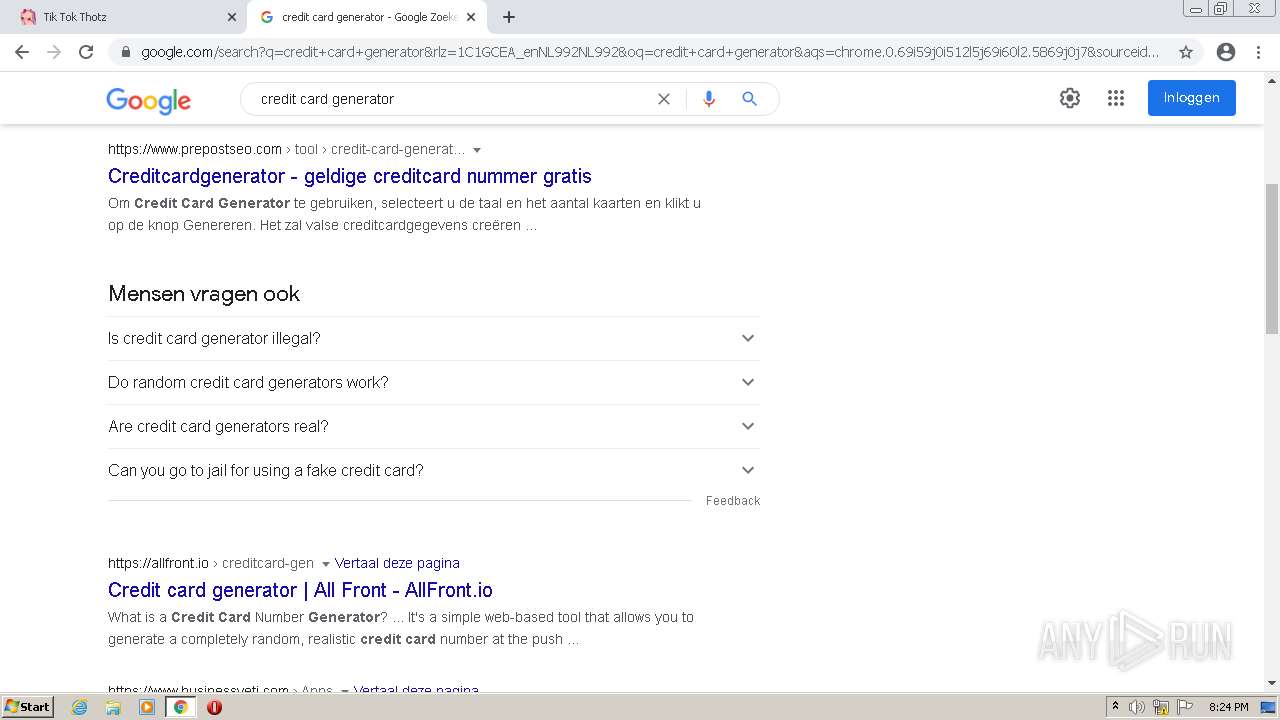Show hidden tray icons arrow
Screen dimensions: 1280x720
coord(1115,707)
